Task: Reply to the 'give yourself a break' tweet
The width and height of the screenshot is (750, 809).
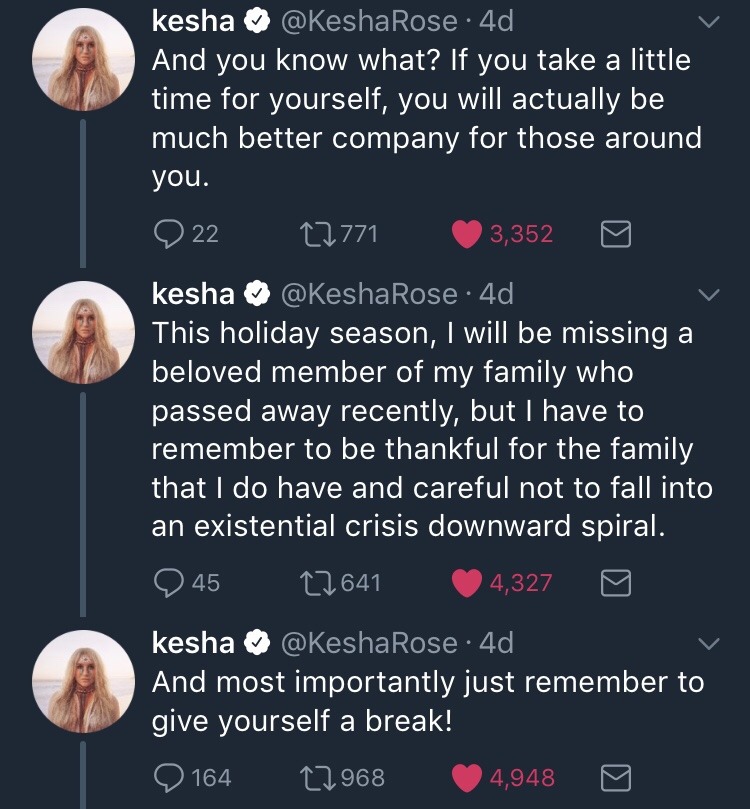Action: [167, 777]
